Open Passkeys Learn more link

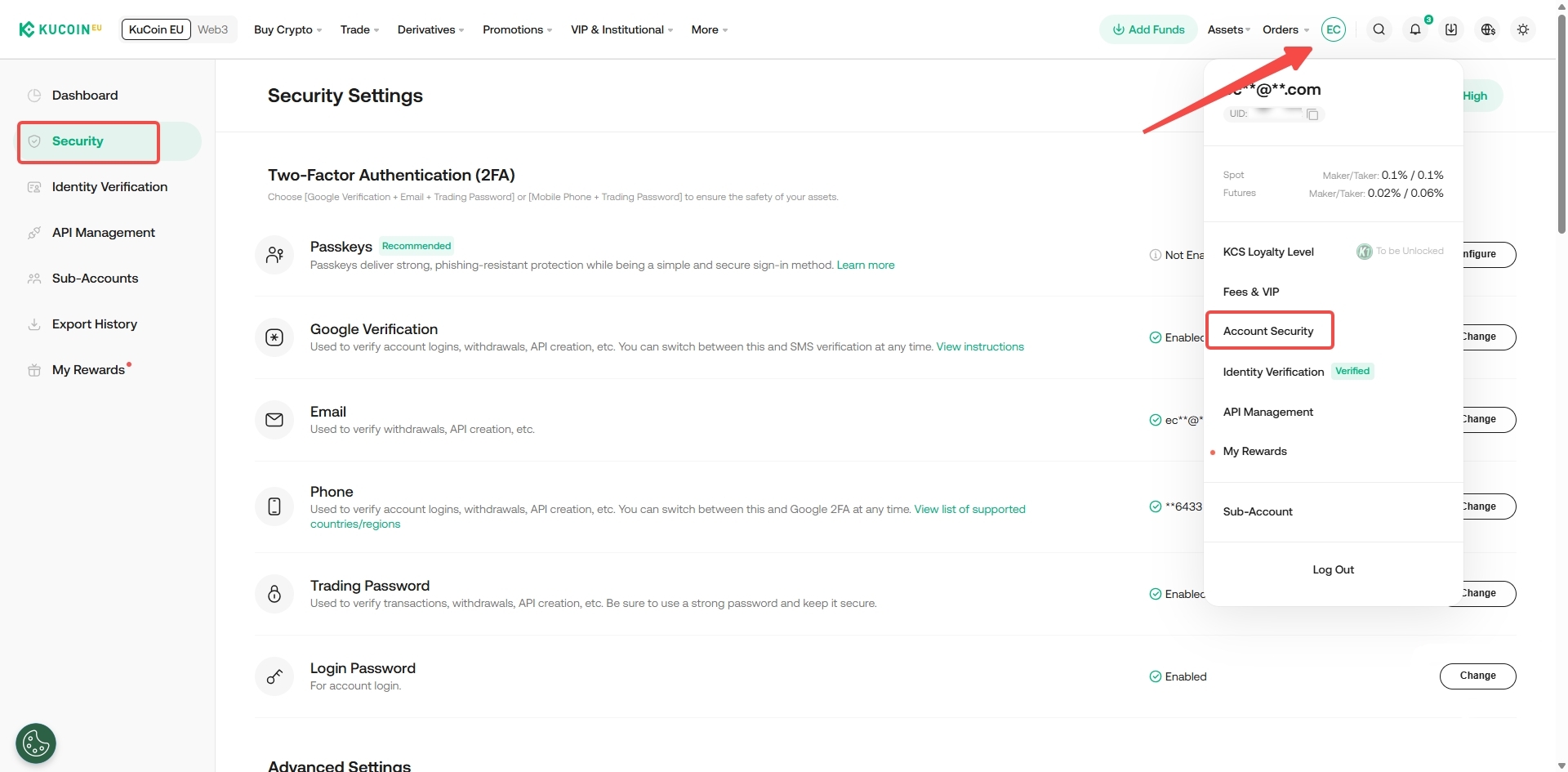865,266
